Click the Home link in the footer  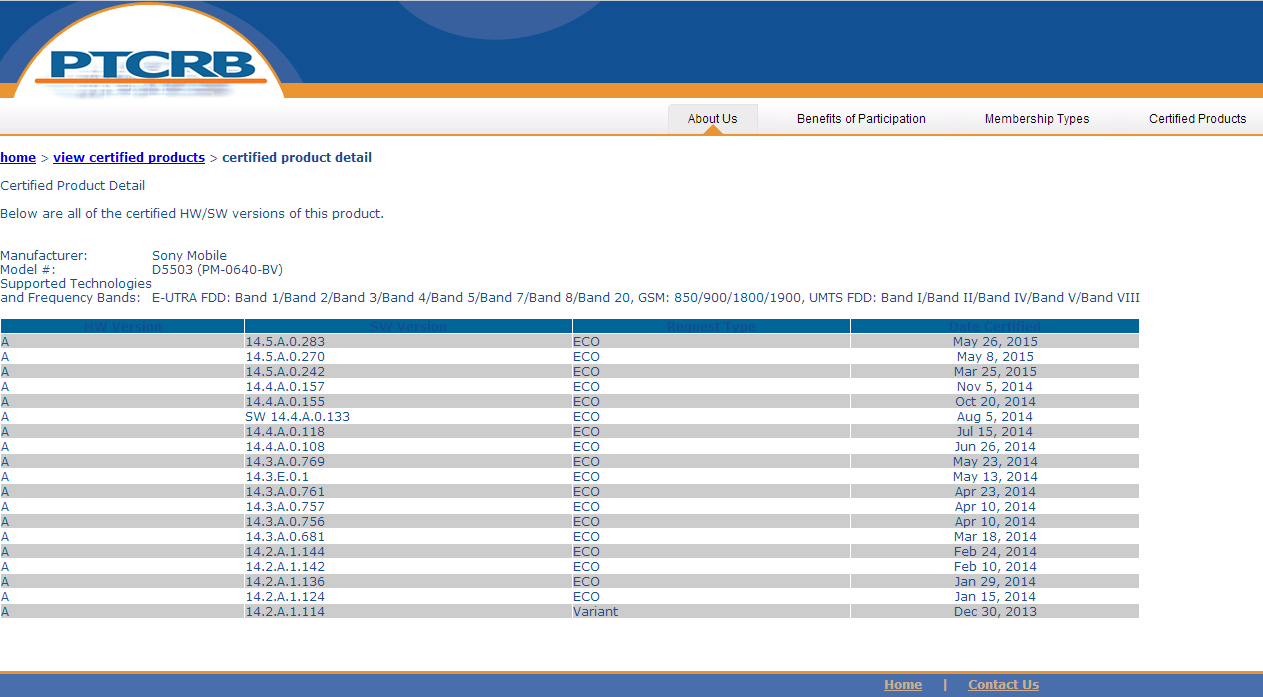coord(903,685)
